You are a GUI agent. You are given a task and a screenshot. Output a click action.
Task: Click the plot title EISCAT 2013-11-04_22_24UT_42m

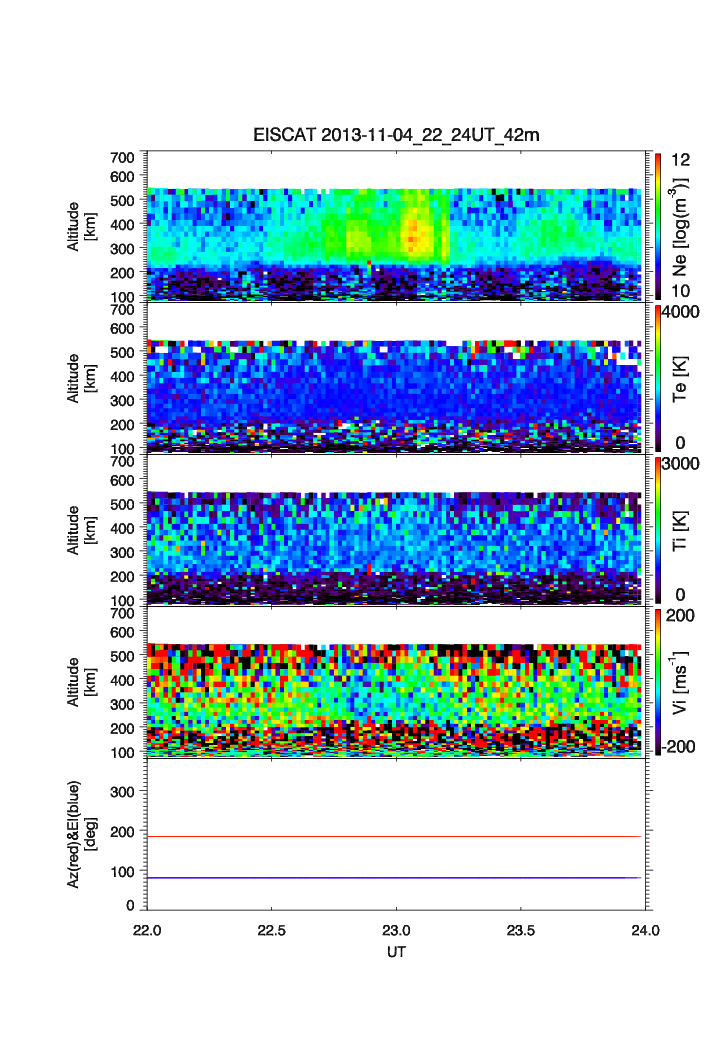pyautogui.click(x=396, y=135)
